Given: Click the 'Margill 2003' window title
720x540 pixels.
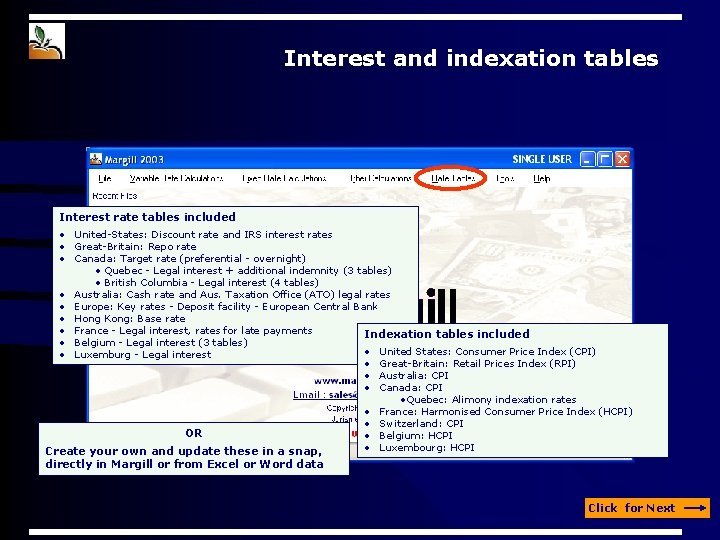Looking at the screenshot, I should tap(134, 160).
